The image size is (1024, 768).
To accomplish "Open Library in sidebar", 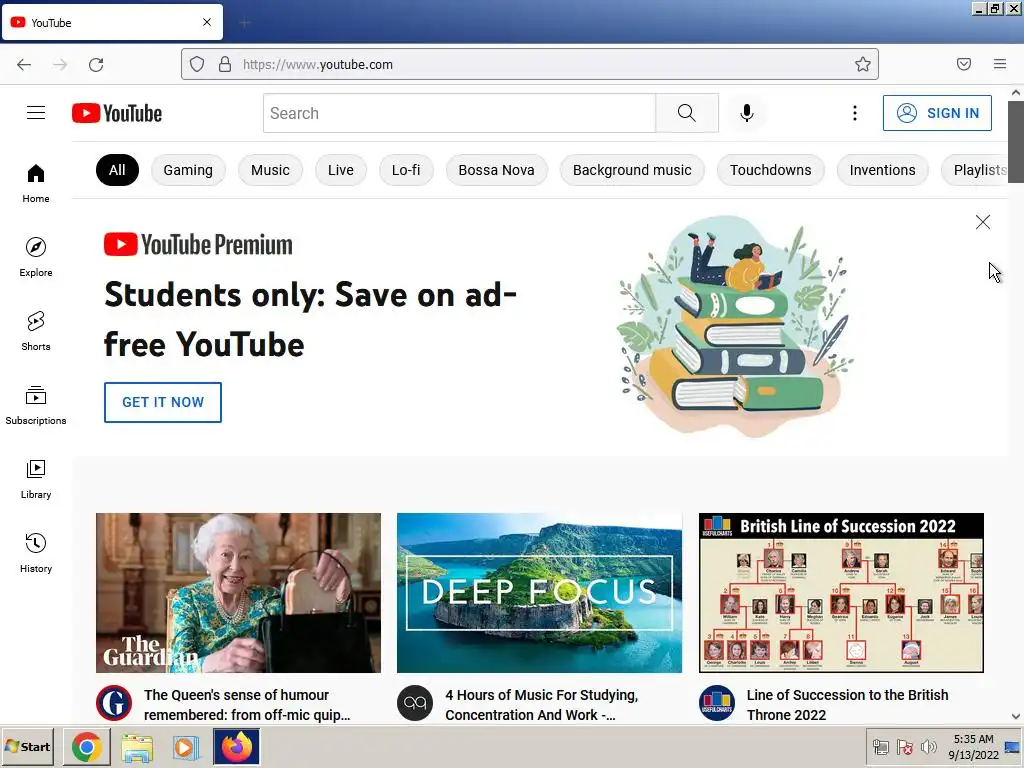I will (36, 479).
